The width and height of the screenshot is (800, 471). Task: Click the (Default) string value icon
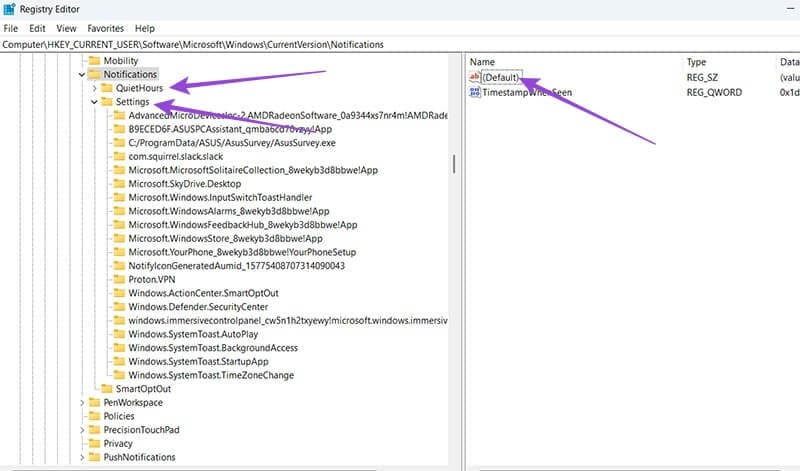click(475, 77)
